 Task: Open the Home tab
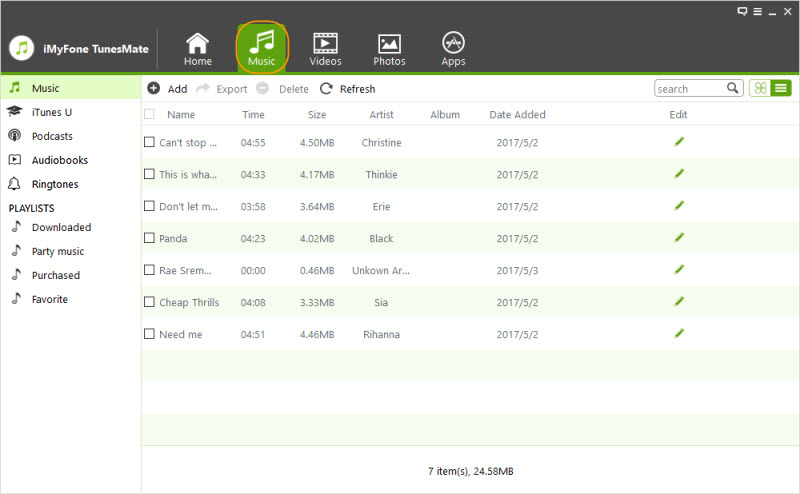pyautogui.click(x=197, y=49)
